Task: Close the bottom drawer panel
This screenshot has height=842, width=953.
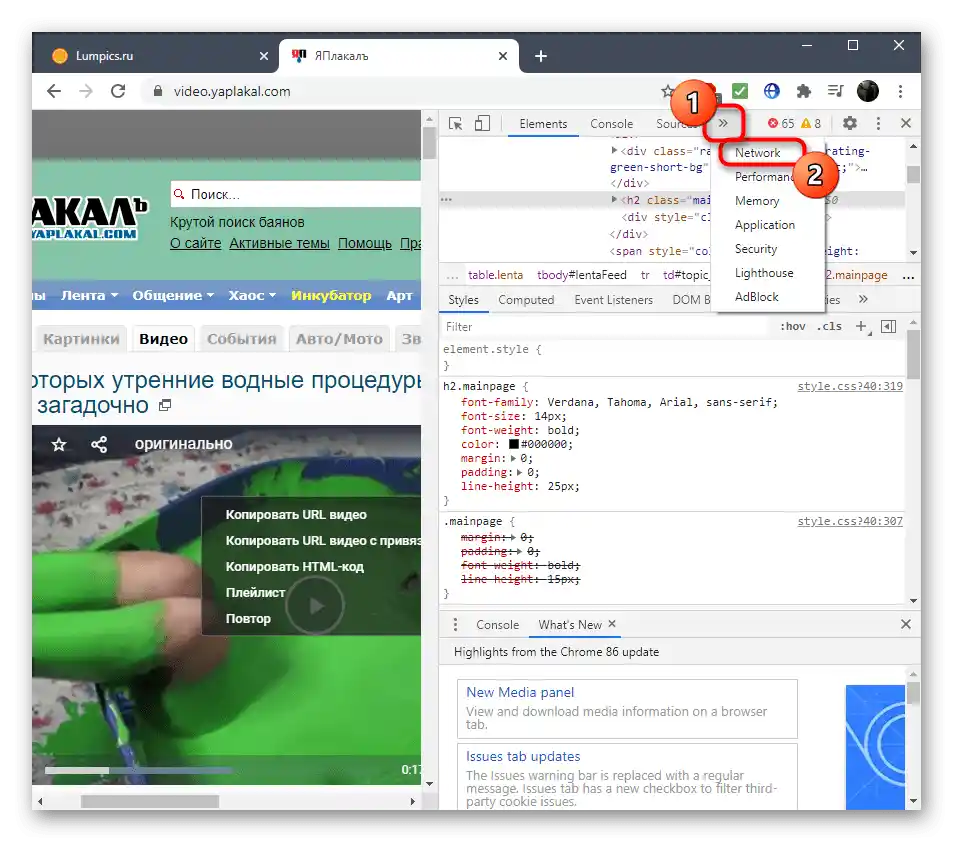Action: click(x=906, y=624)
